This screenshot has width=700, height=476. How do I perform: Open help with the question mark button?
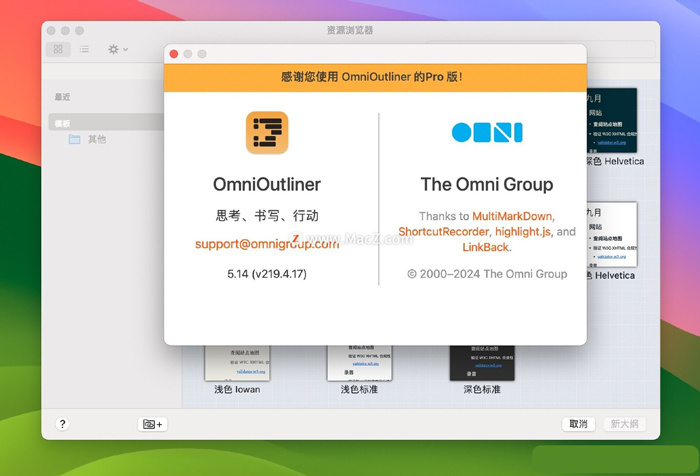coord(62,424)
